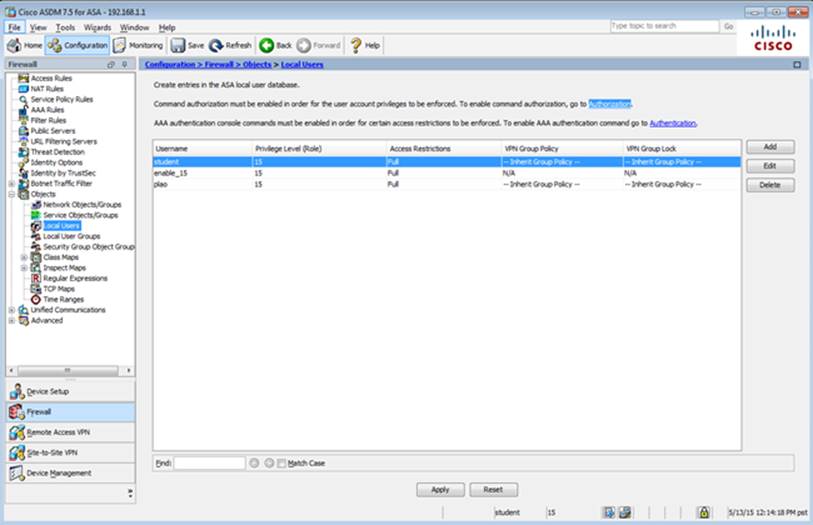This screenshot has width=813, height=525.
Task: Click the Home toolbar icon
Action: [x=25, y=45]
